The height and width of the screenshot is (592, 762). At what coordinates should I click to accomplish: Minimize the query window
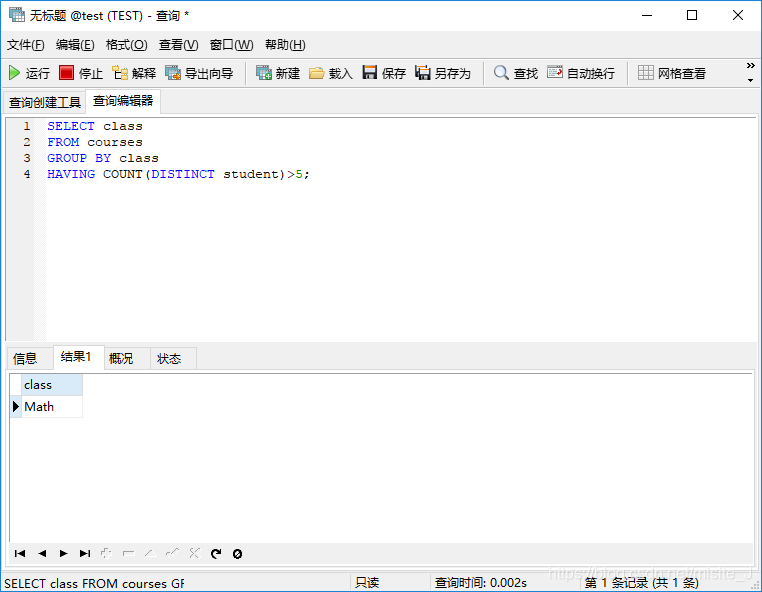point(647,16)
